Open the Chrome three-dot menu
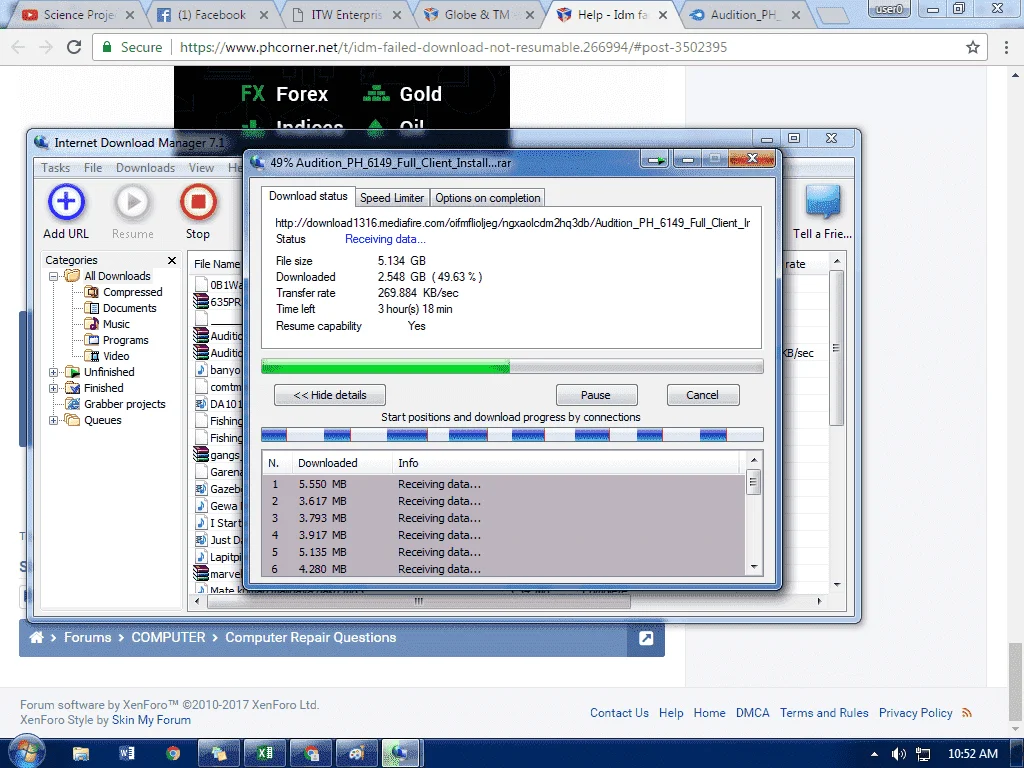The width and height of the screenshot is (1024, 768). 1006,47
